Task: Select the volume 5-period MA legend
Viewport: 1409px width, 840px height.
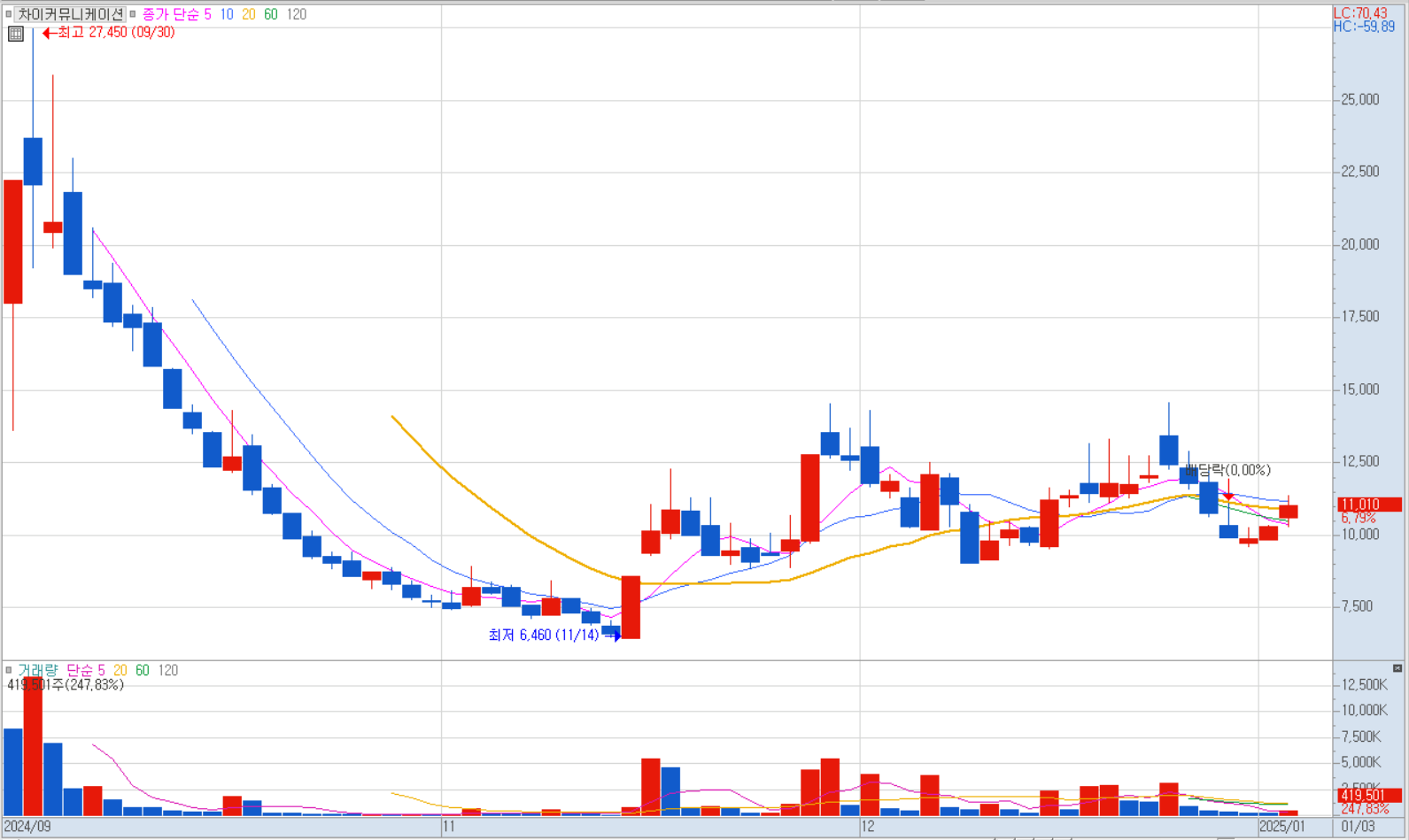Action: point(102,670)
